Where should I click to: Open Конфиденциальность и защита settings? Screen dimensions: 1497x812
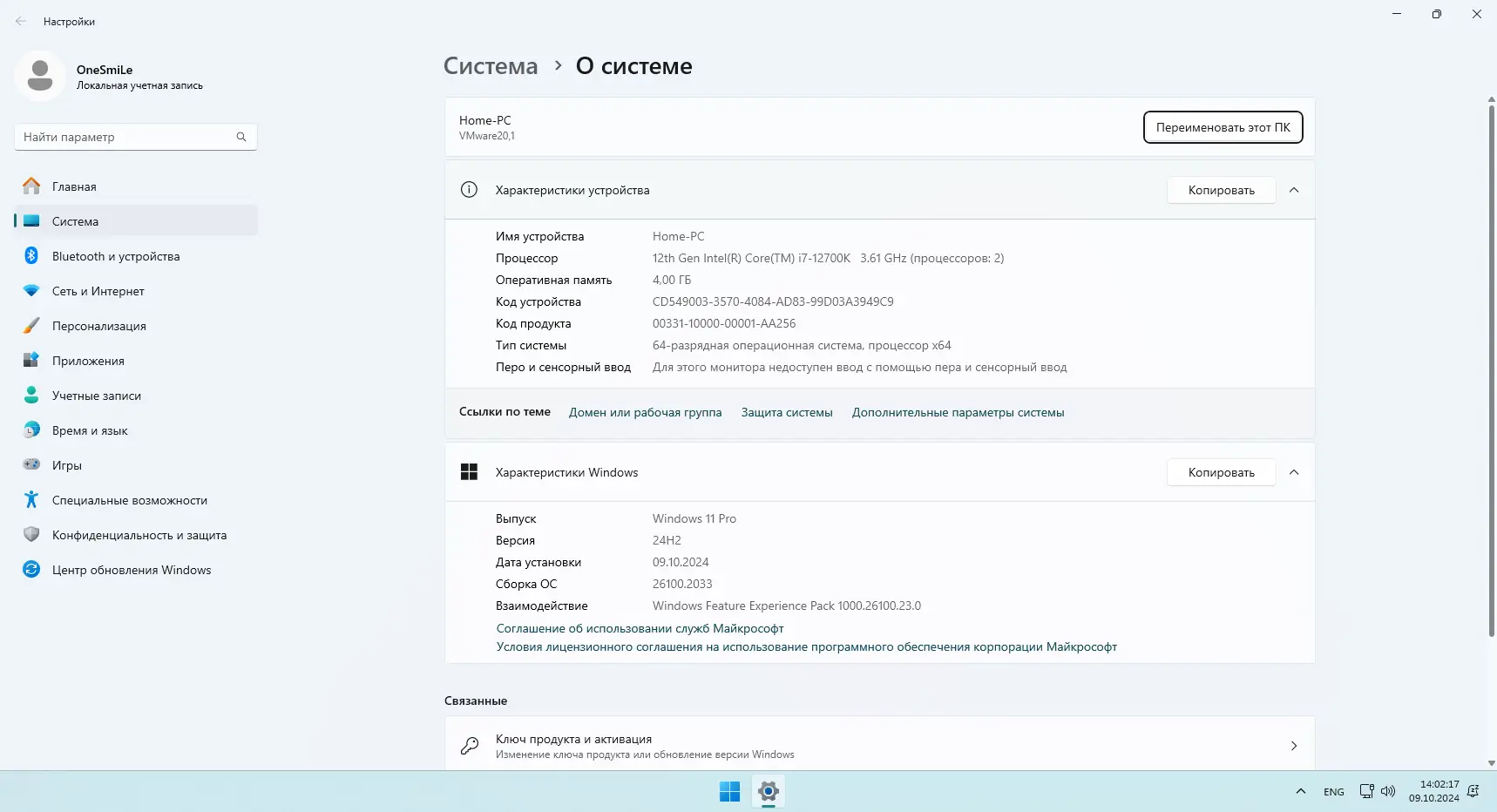(139, 534)
